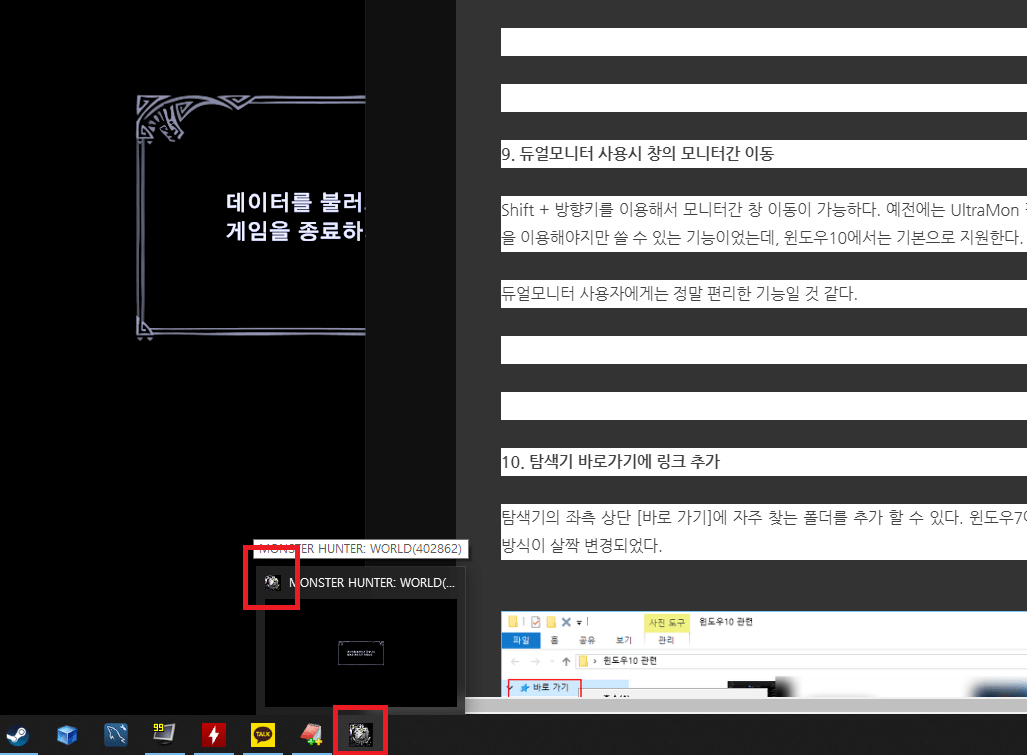Open the 파일 tab in Explorer

pyautogui.click(x=521, y=640)
